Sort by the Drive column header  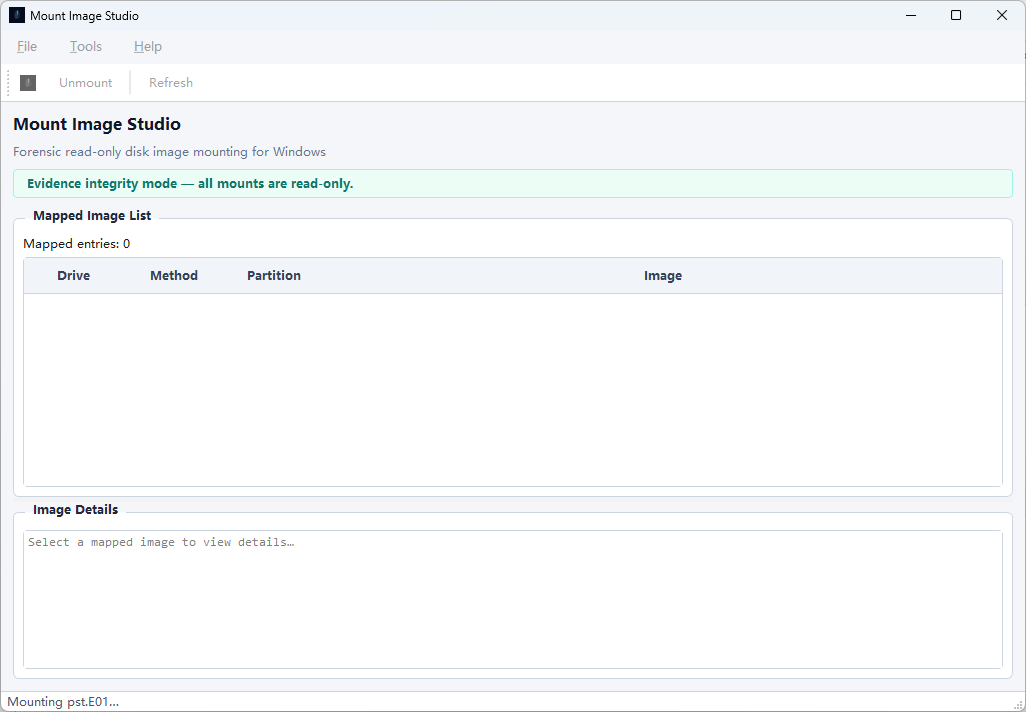coord(73,276)
